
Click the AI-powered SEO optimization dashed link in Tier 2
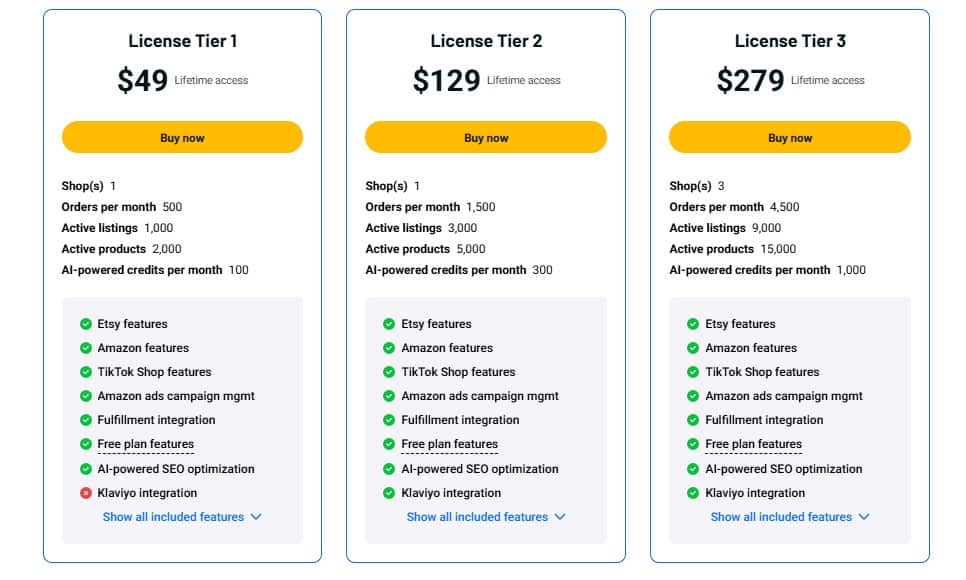point(482,469)
